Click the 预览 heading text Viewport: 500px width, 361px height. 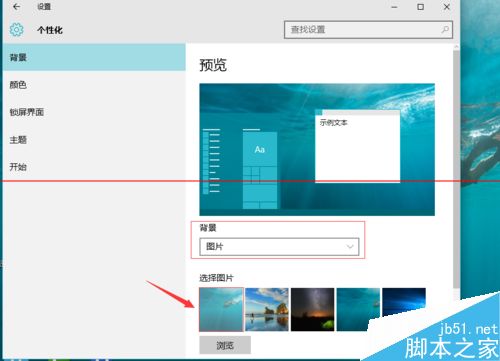213,65
